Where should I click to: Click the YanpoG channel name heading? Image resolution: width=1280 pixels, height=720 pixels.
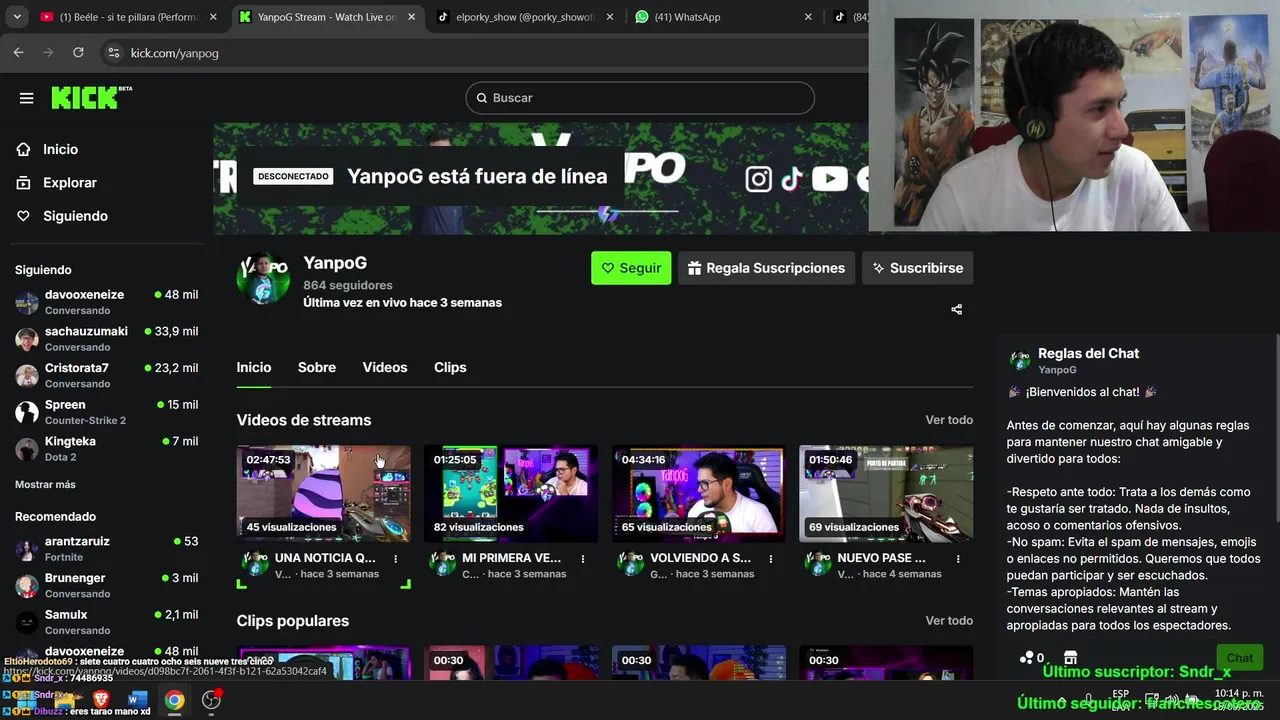pos(335,263)
